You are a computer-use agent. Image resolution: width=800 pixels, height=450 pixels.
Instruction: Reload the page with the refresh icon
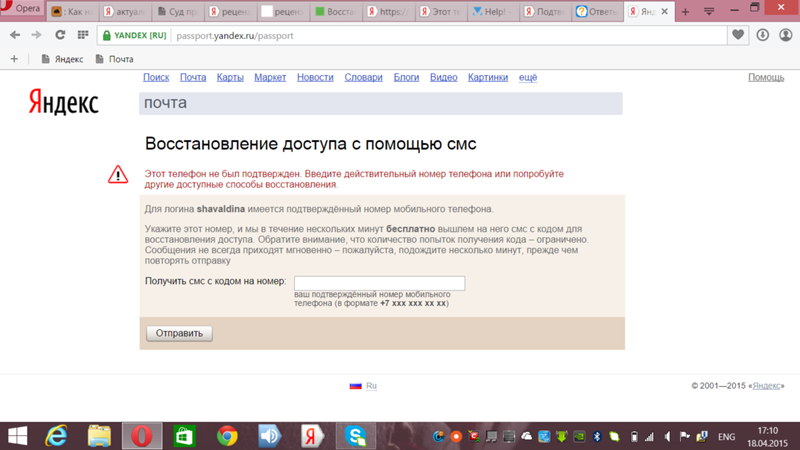pyautogui.click(x=60, y=35)
